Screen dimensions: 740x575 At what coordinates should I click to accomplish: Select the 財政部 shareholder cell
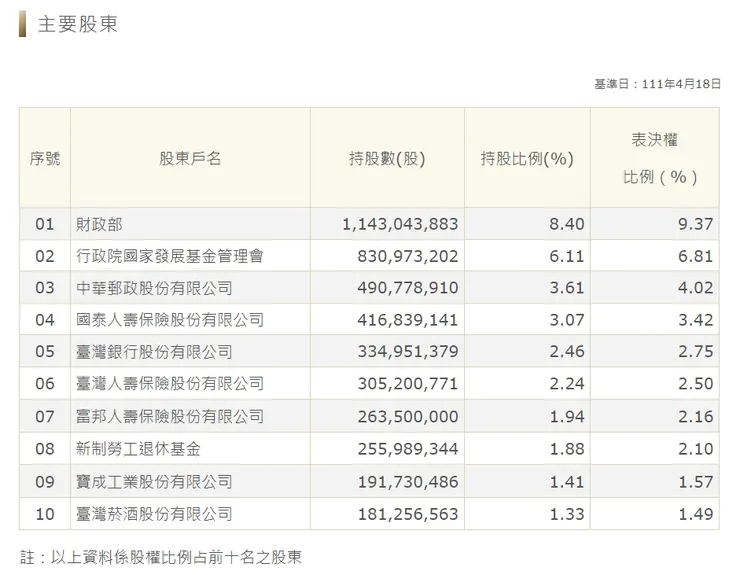[x=99, y=224]
